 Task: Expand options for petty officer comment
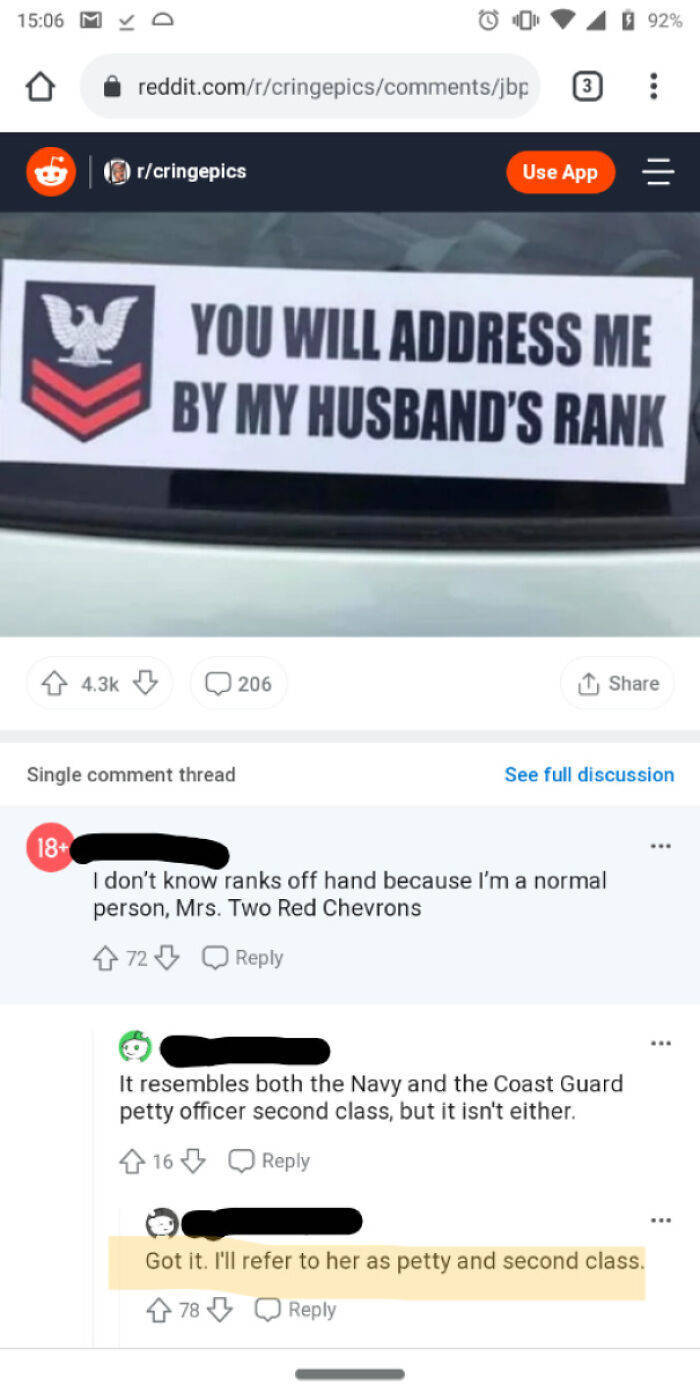click(x=660, y=1044)
